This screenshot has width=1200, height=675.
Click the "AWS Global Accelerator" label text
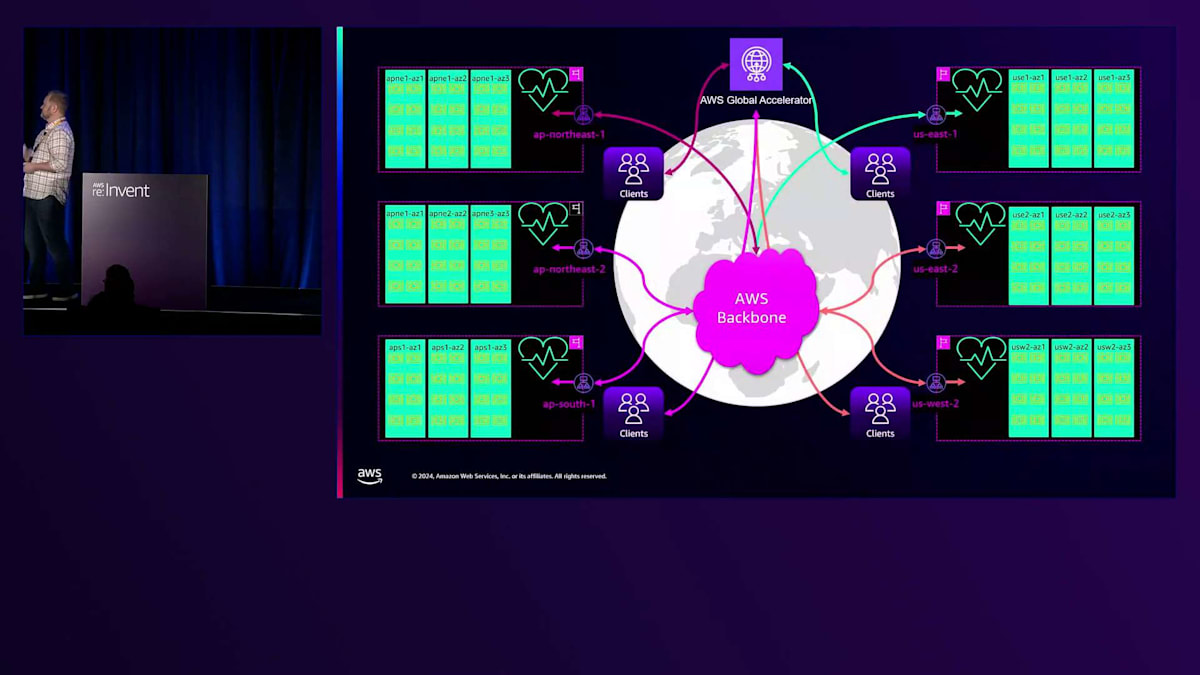tap(756, 101)
